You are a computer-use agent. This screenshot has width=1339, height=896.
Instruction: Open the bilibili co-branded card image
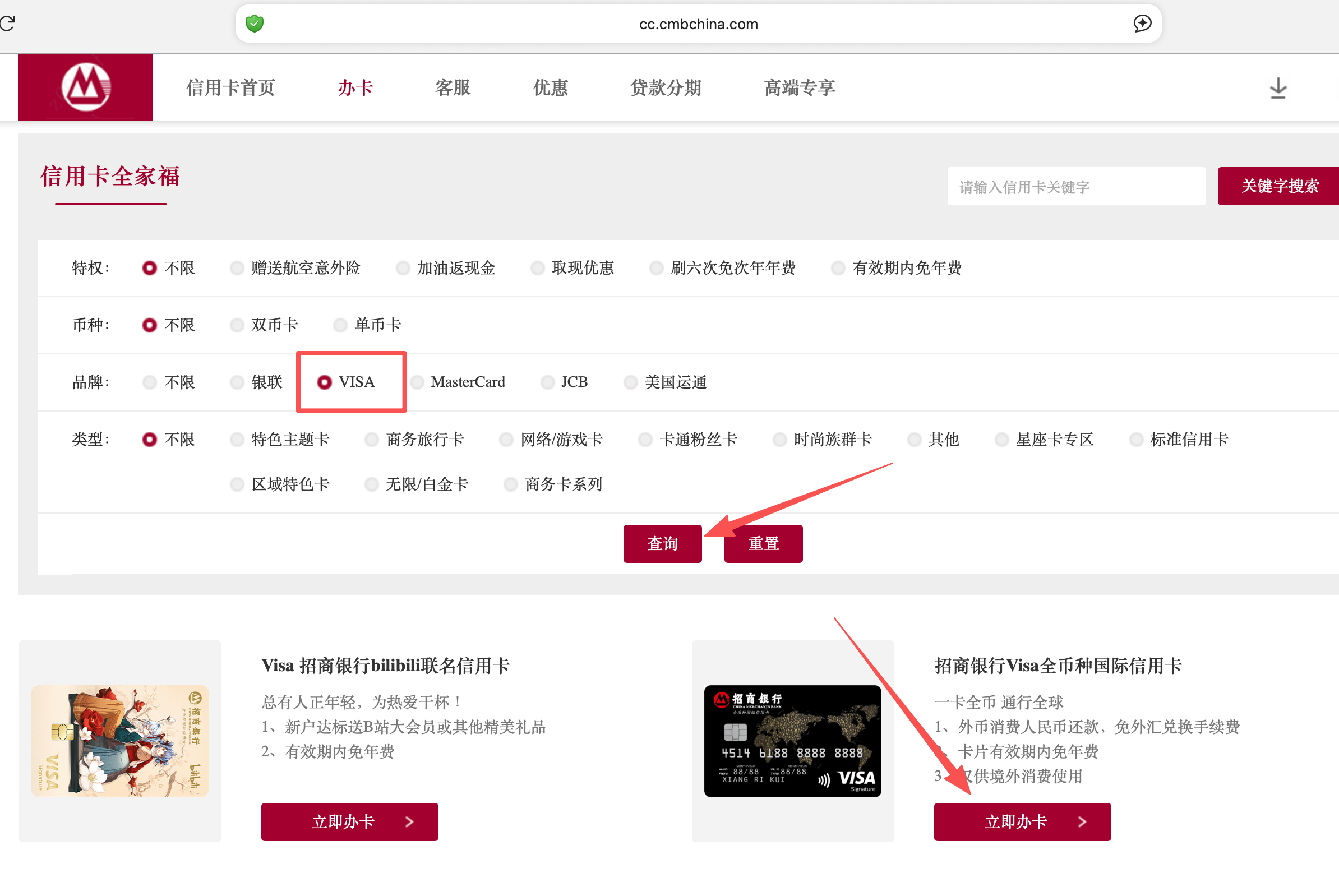click(120, 741)
